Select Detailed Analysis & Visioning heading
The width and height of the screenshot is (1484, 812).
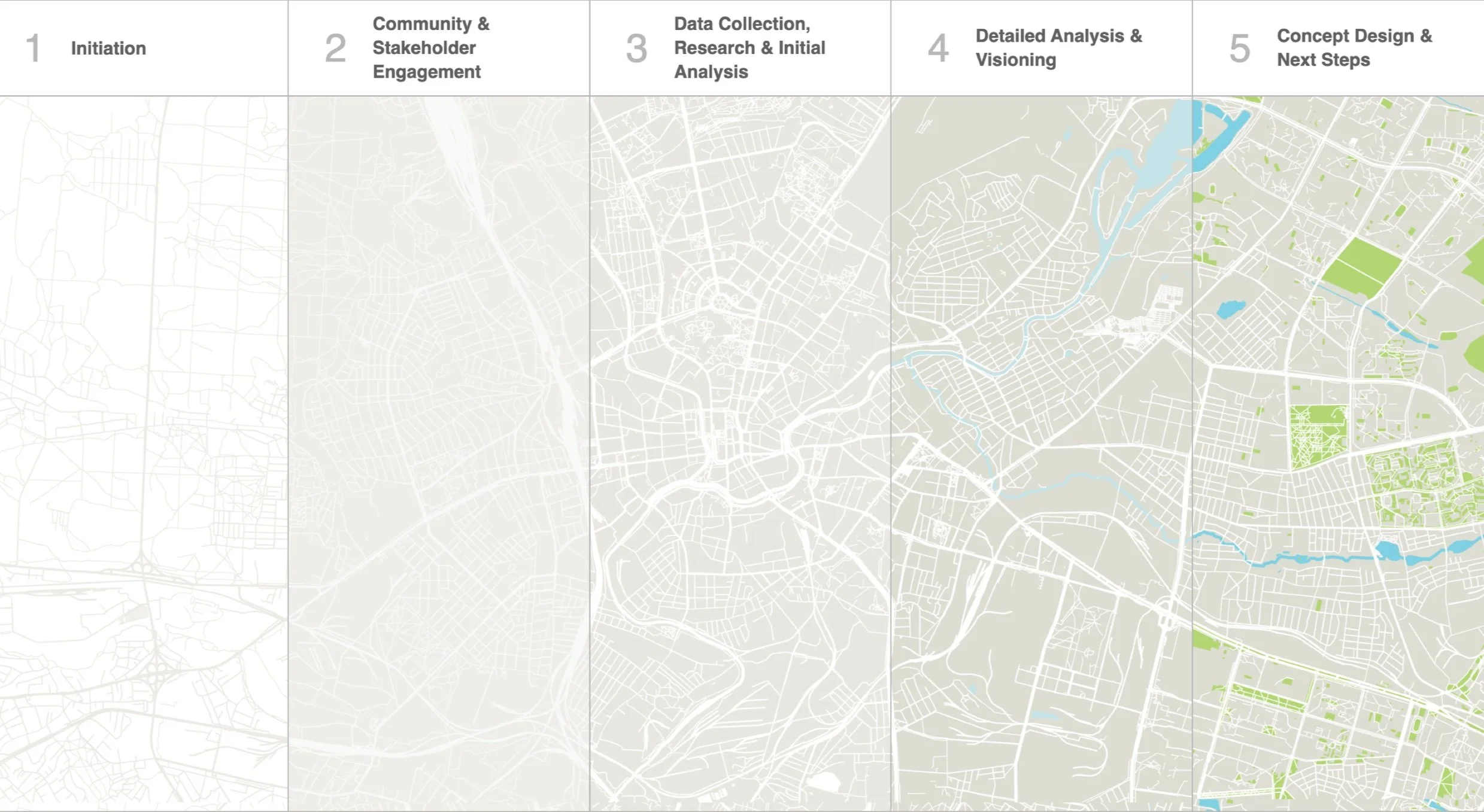pyautogui.click(x=1058, y=48)
